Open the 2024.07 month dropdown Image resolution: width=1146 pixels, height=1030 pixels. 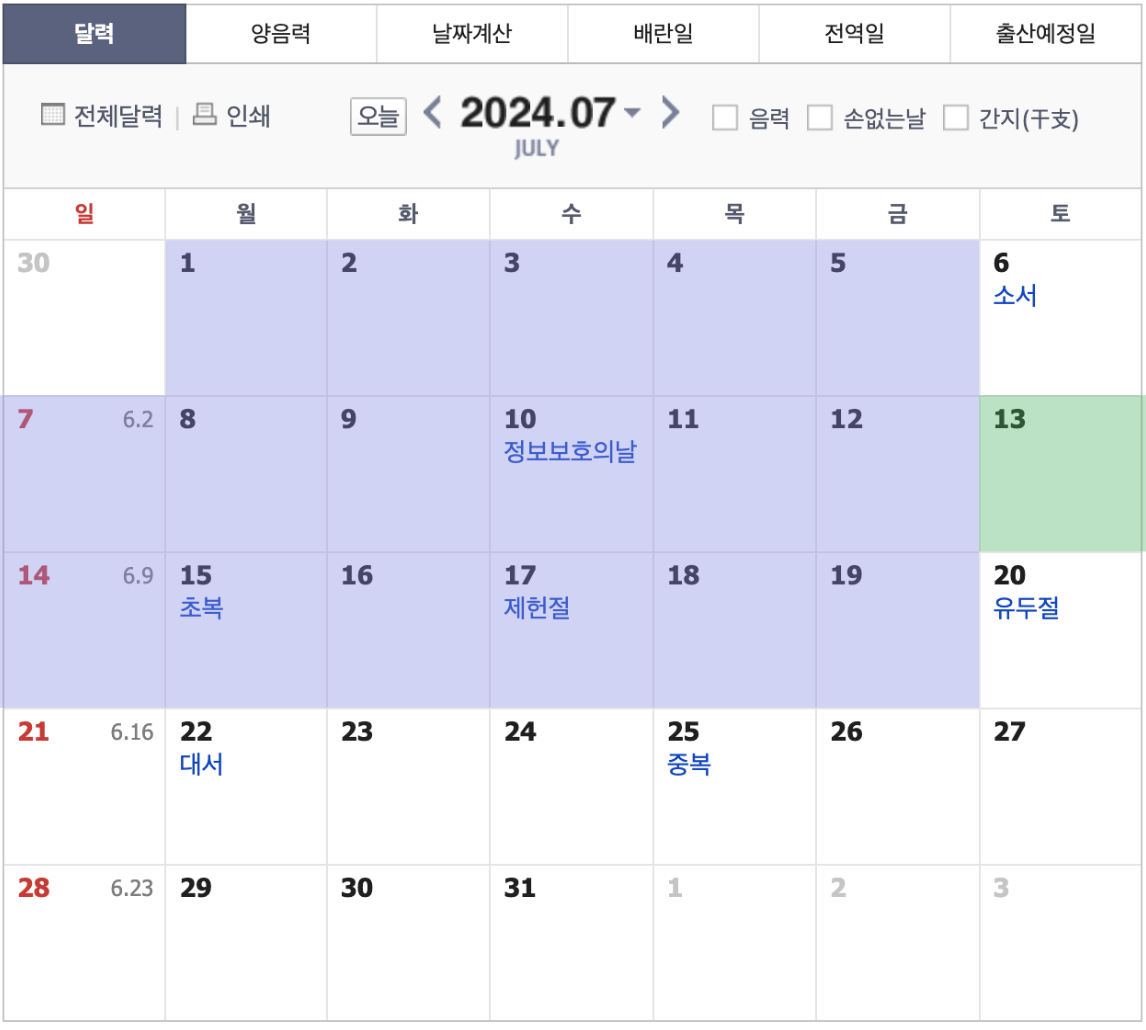point(632,114)
